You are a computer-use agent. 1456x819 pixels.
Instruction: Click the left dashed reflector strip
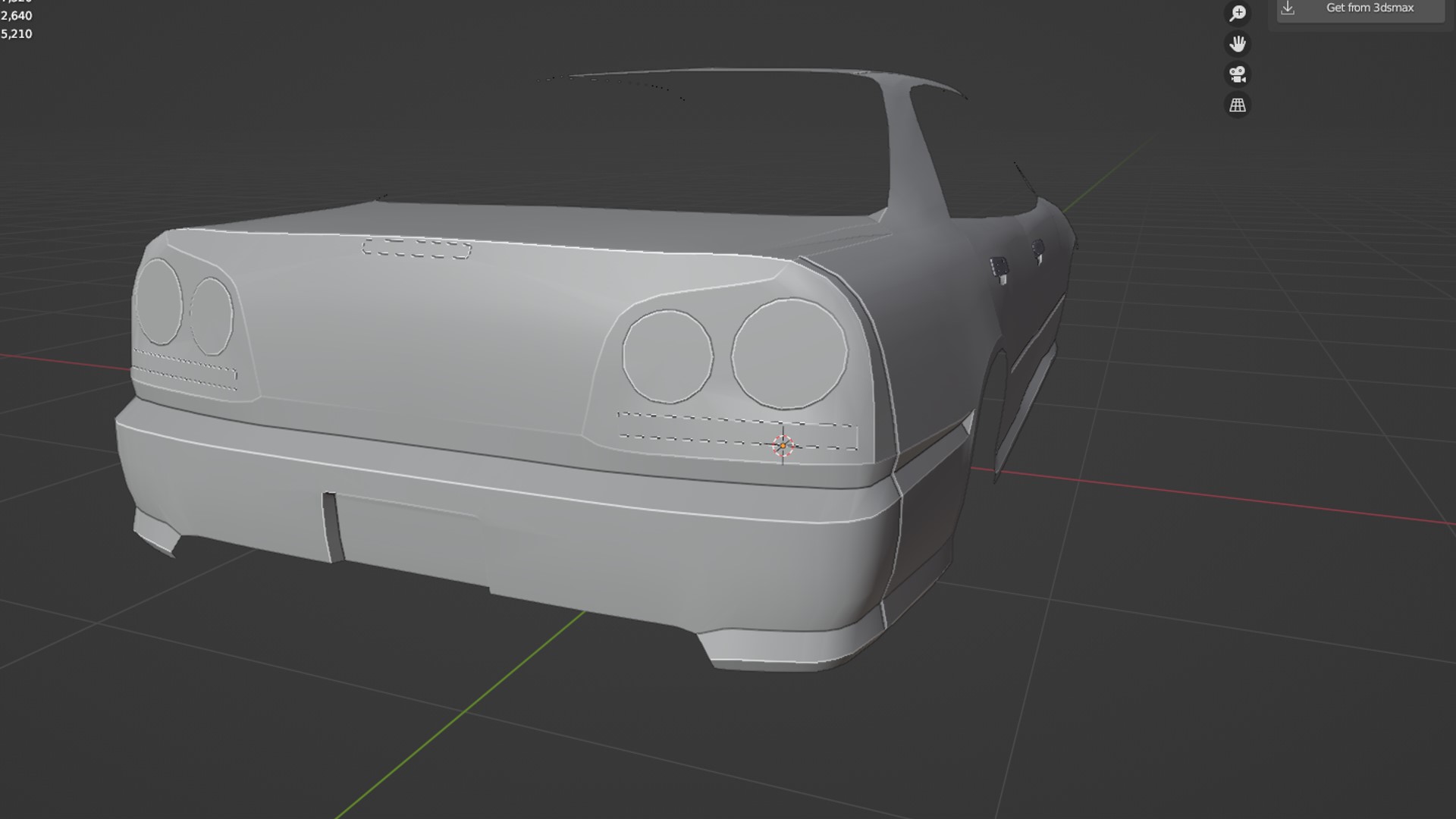click(184, 371)
